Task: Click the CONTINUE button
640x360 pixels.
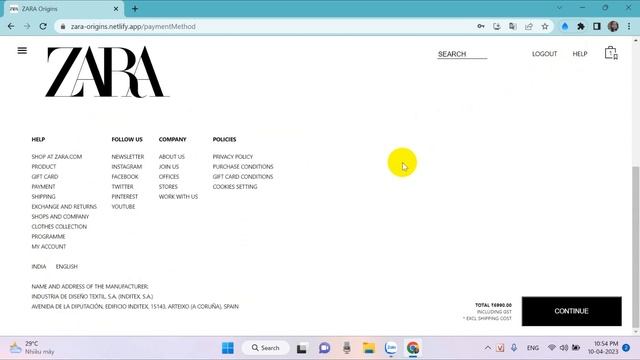Action: 571,311
